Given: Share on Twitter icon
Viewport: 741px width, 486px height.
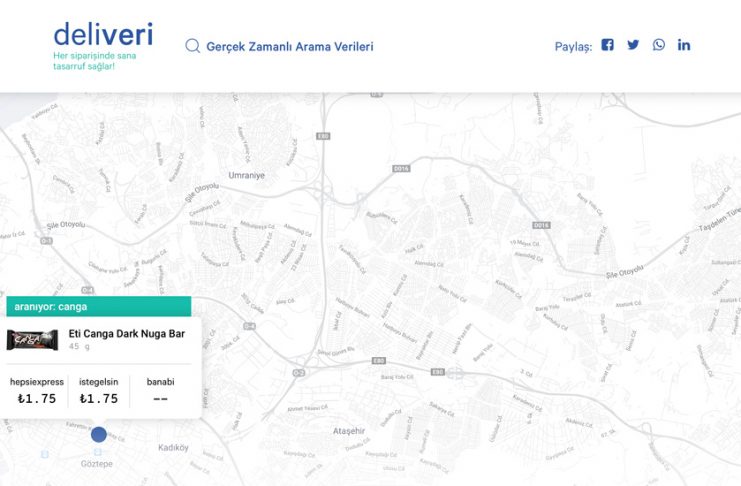Looking at the screenshot, I should coord(633,45).
